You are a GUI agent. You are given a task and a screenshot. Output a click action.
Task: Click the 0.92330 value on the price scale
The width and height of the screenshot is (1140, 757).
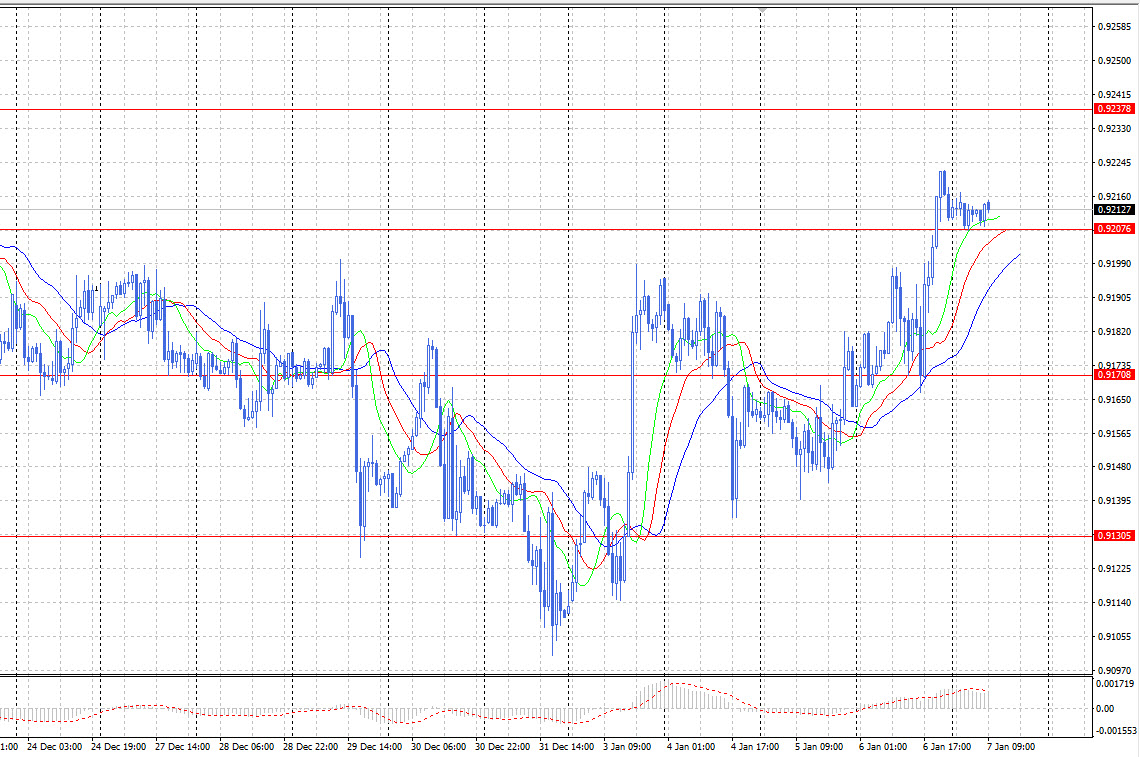coord(1114,129)
